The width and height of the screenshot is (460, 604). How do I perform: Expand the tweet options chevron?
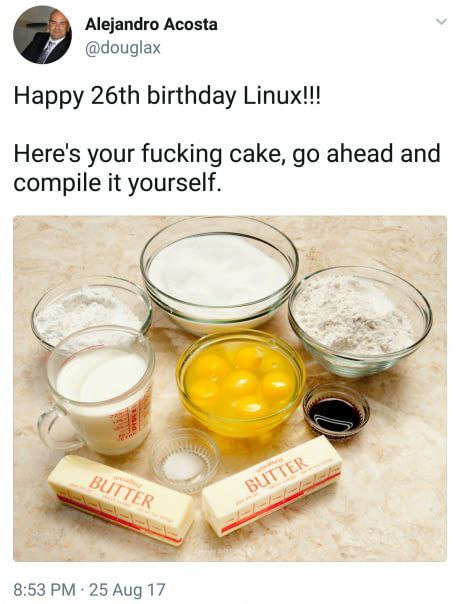pos(442,21)
